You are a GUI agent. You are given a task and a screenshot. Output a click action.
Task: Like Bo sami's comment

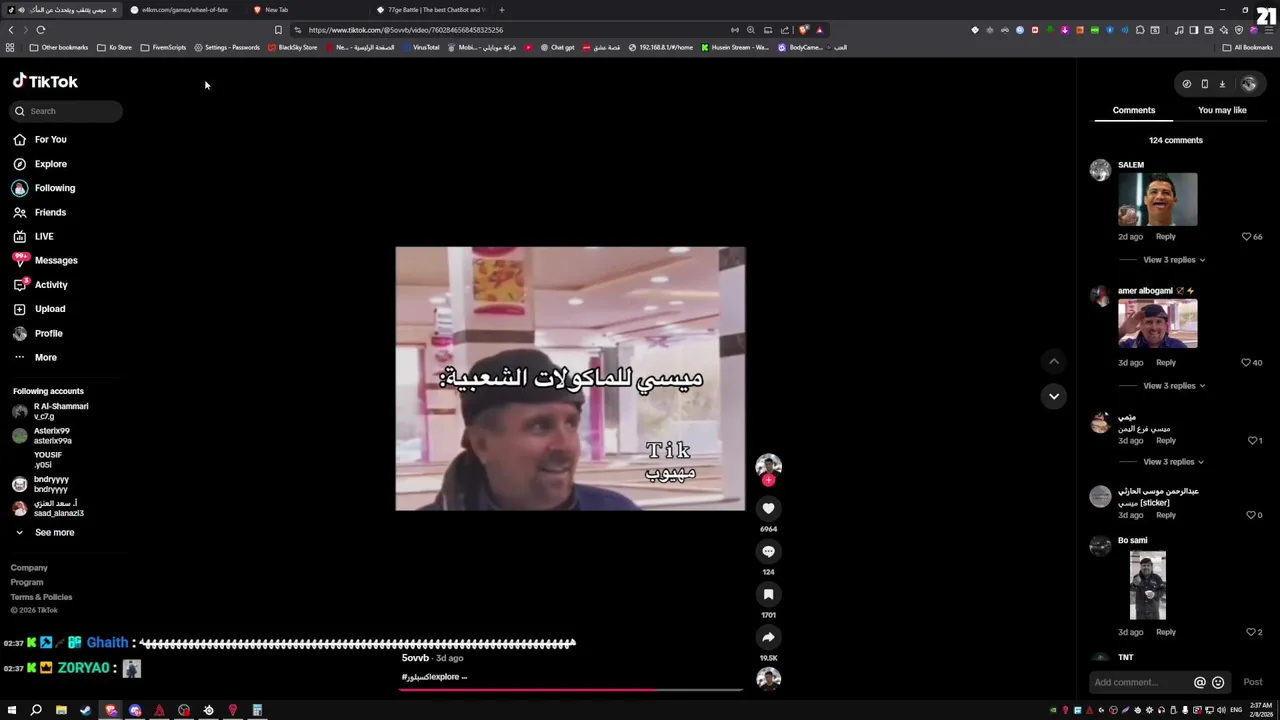(x=1250, y=632)
